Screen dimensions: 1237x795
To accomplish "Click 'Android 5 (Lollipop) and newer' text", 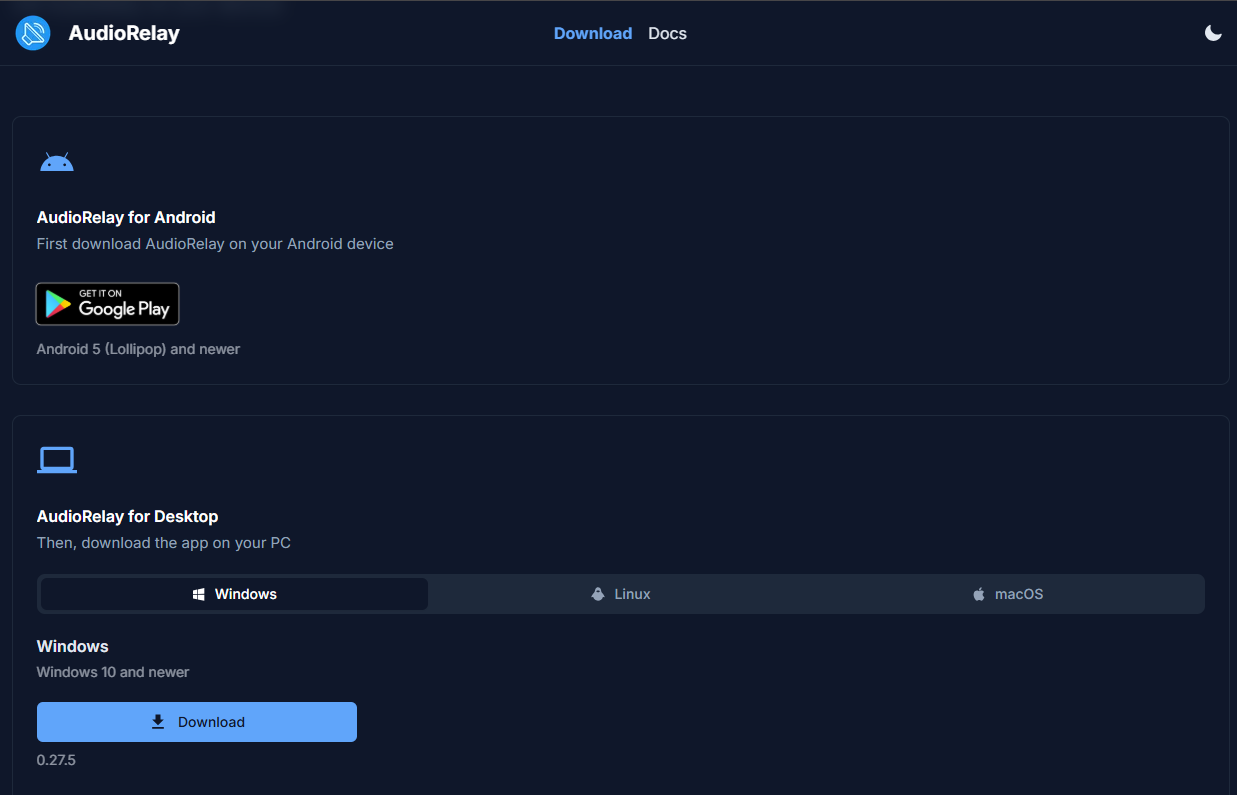I will tap(138, 349).
